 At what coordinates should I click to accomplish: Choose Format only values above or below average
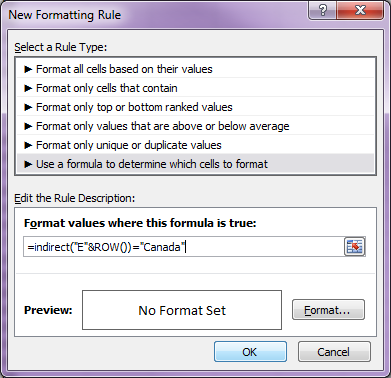click(x=195, y=126)
